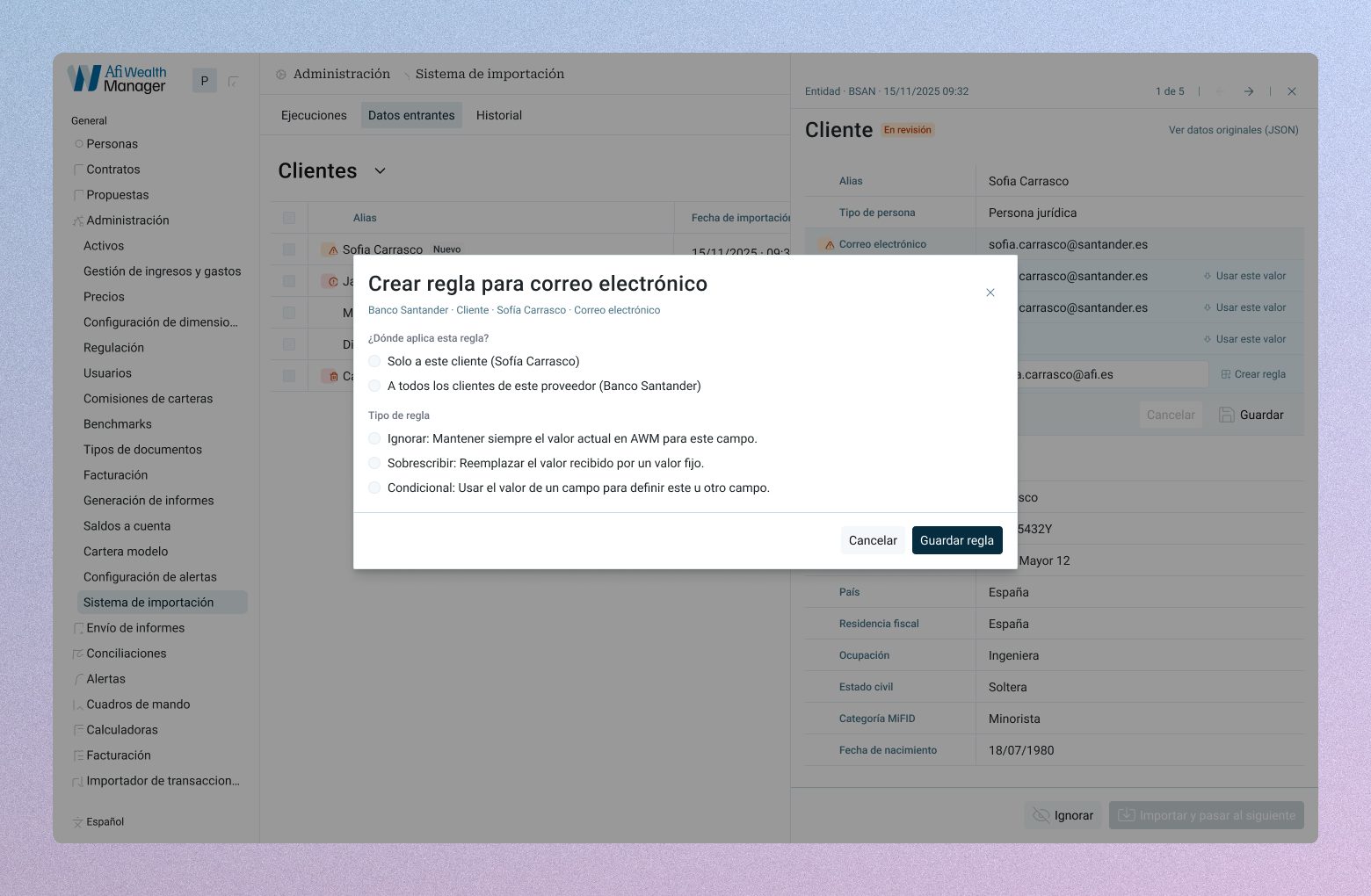Close the create rule dialog

coord(990,293)
